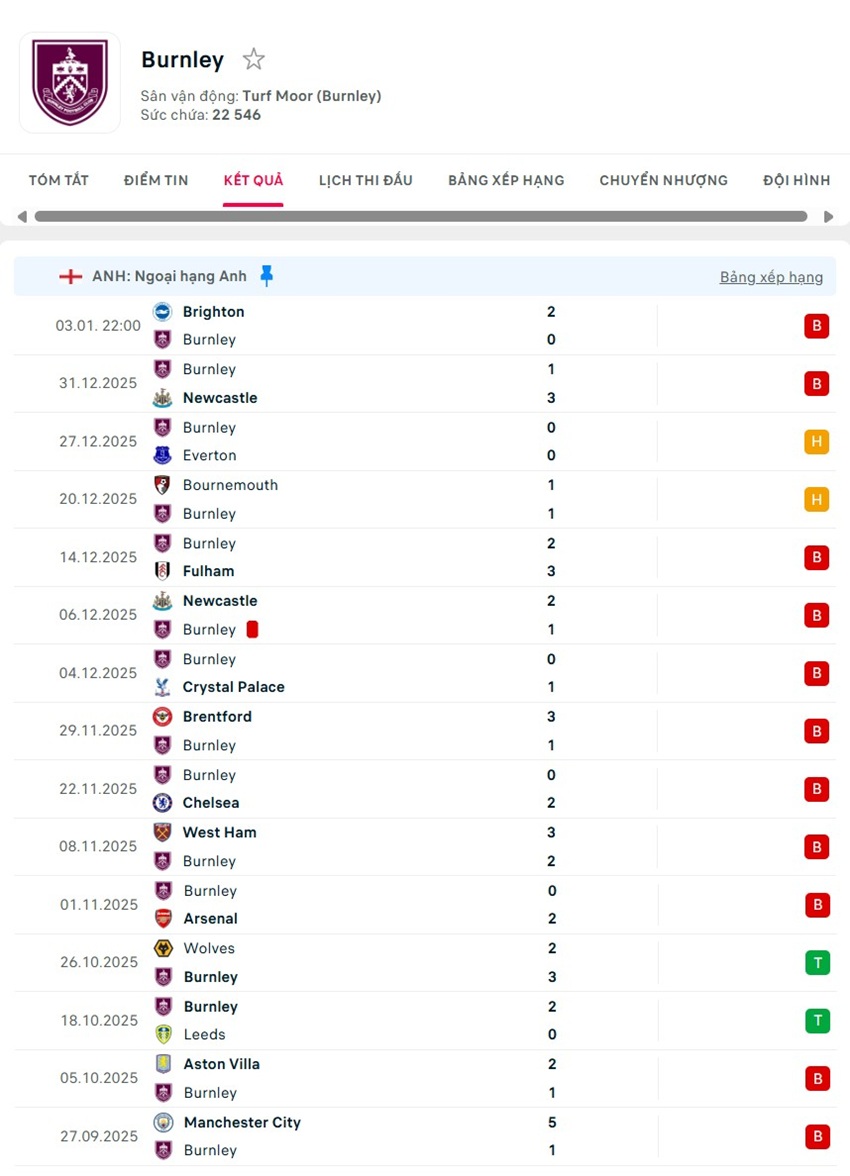The height and width of the screenshot is (1176, 850).
Task: Click the Bảng xếp hạng link
Action: pyautogui.click(x=771, y=277)
